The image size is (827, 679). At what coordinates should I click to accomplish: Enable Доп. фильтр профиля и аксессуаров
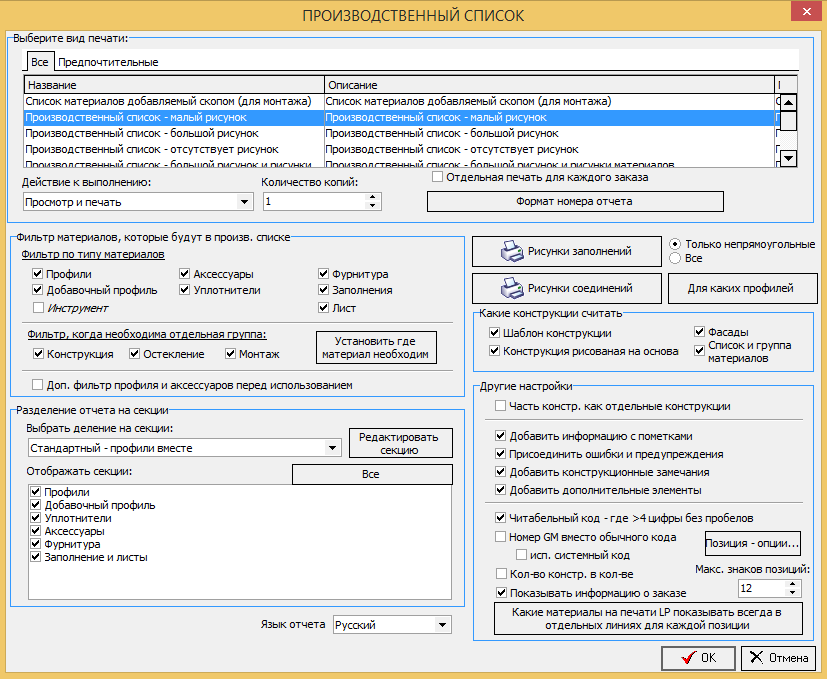(37, 385)
